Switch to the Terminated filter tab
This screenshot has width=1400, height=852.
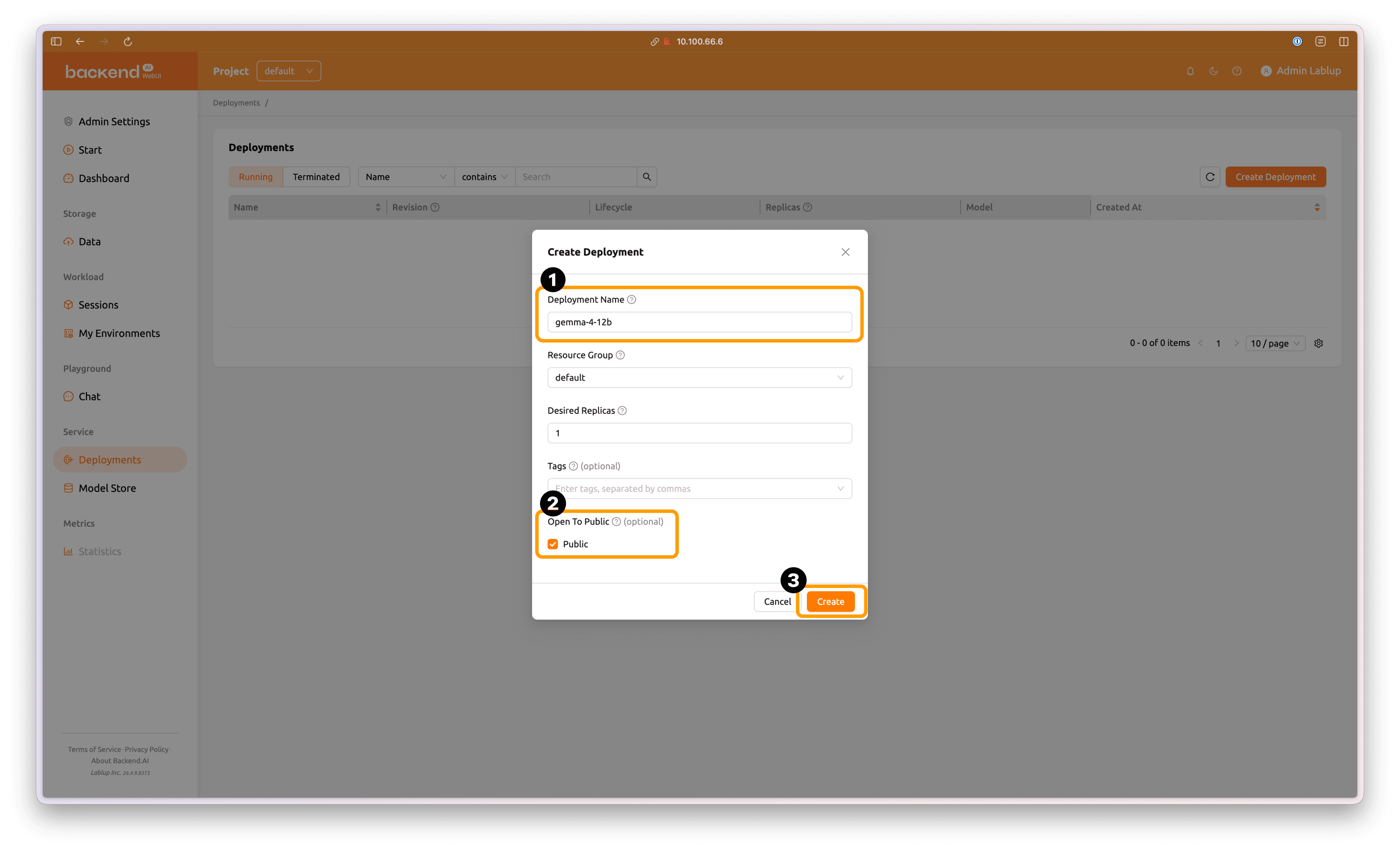click(x=316, y=177)
